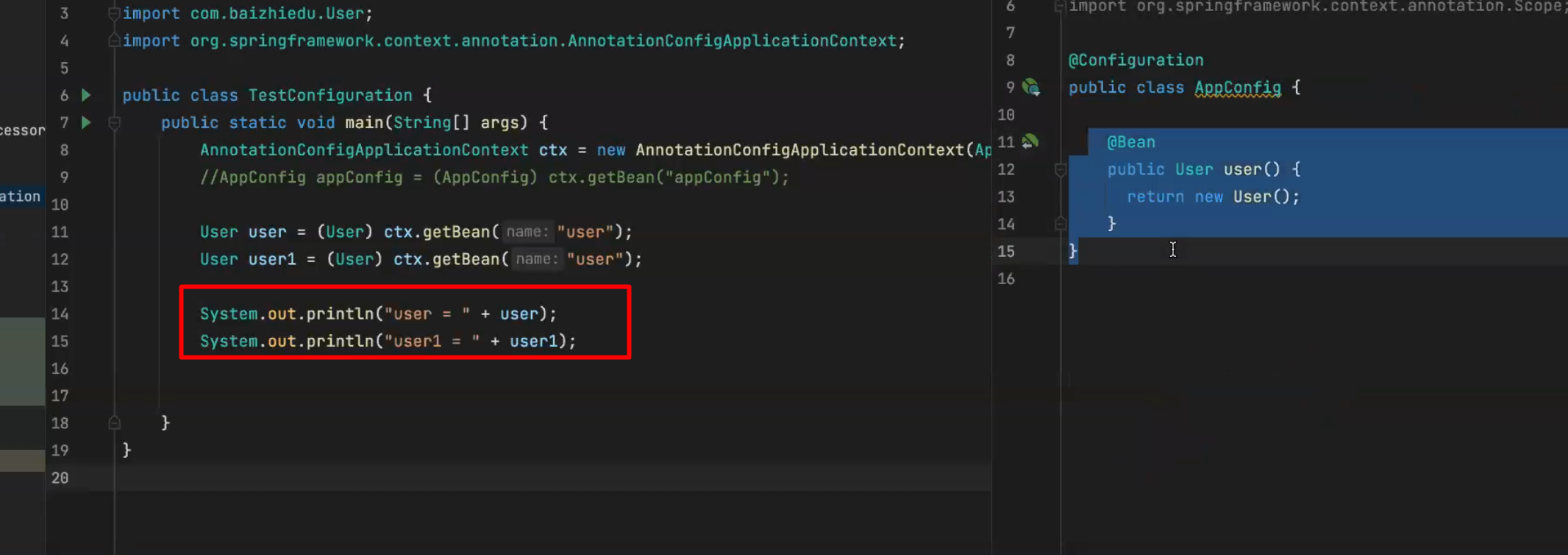Click the closing brace of class TestConfiguration
The height and width of the screenshot is (555, 1568).
[126, 450]
